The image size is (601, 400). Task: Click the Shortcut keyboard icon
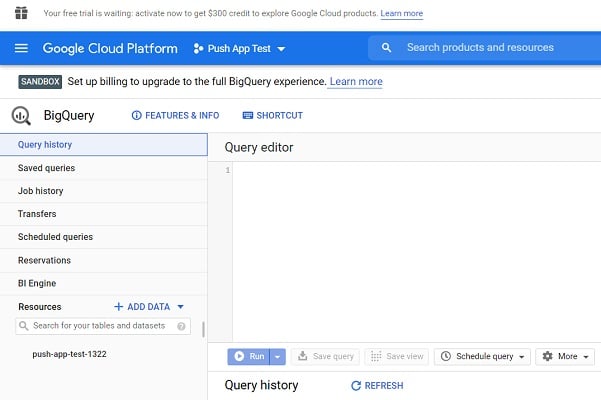(248, 115)
